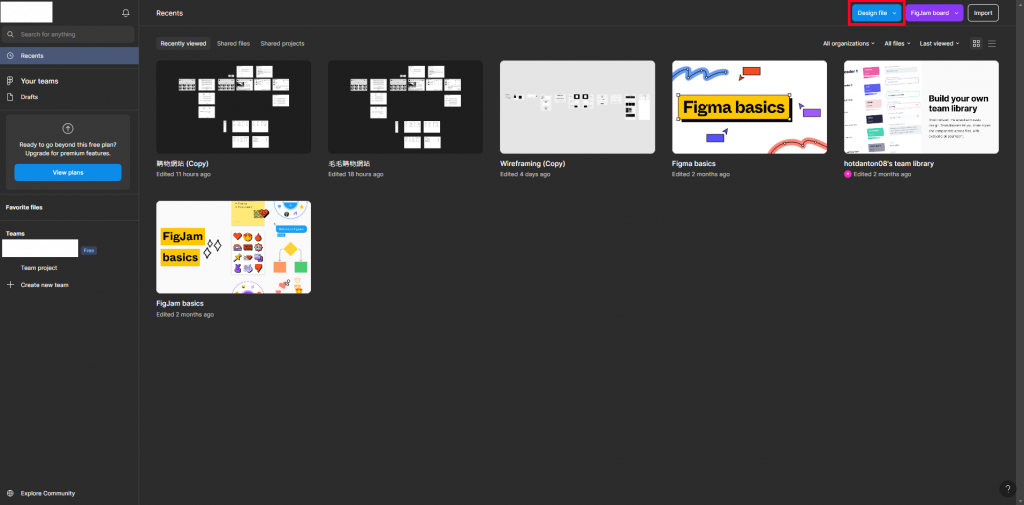Click the Your teams icon
Viewport: 1024px width, 505px height.
[10, 81]
